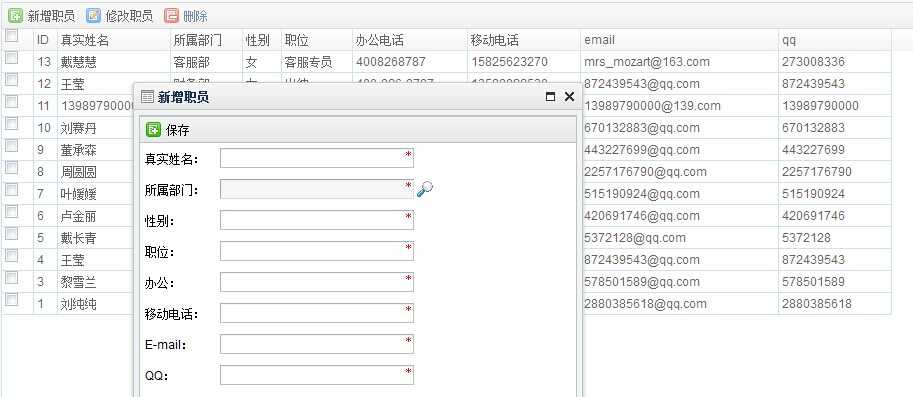The image size is (913, 397).
Task: Click the 修改职员 edit employee icon
Action: tap(93, 15)
